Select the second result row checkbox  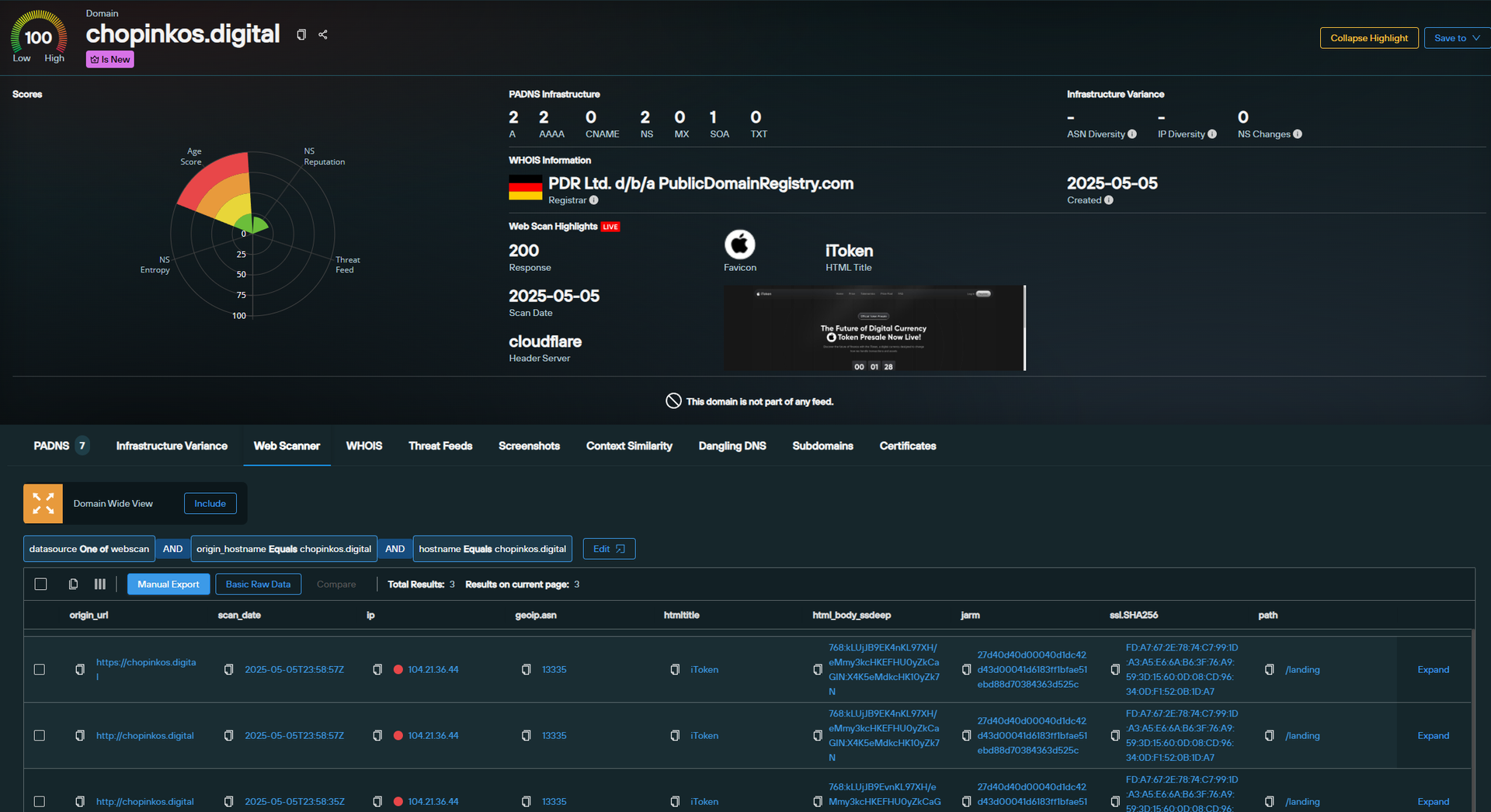pyautogui.click(x=40, y=736)
